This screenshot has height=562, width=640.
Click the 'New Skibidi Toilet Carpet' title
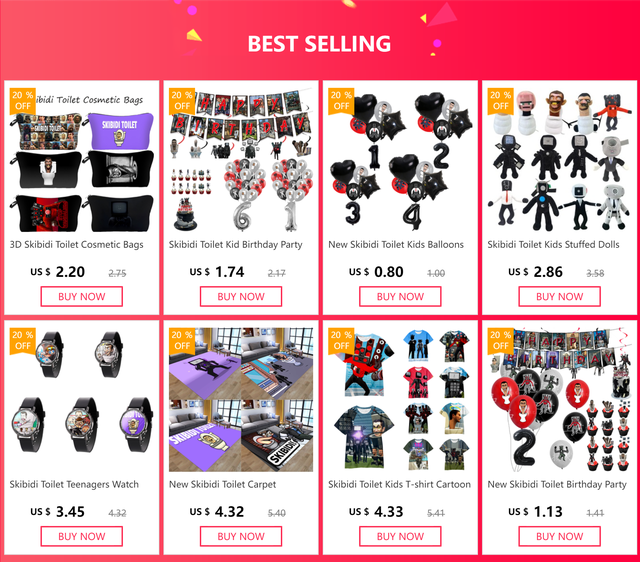pos(222,484)
